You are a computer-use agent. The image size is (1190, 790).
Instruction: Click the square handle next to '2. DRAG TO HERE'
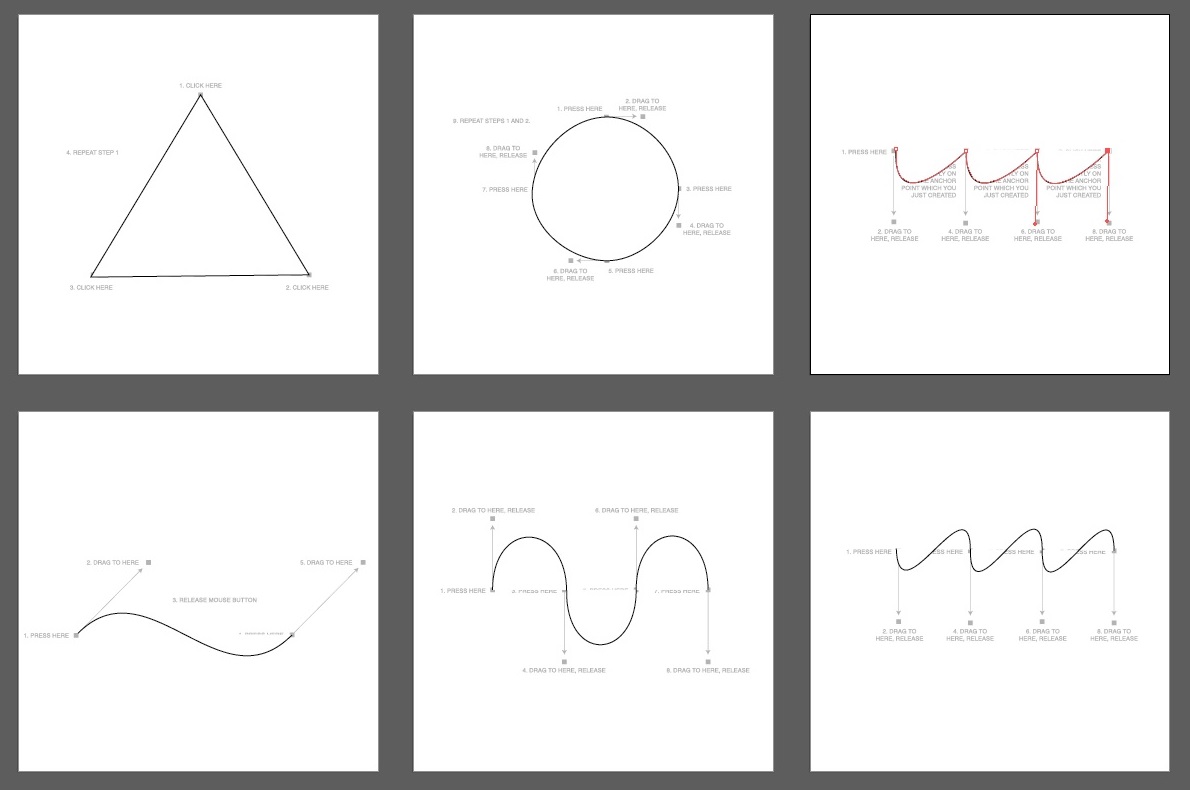(149, 562)
